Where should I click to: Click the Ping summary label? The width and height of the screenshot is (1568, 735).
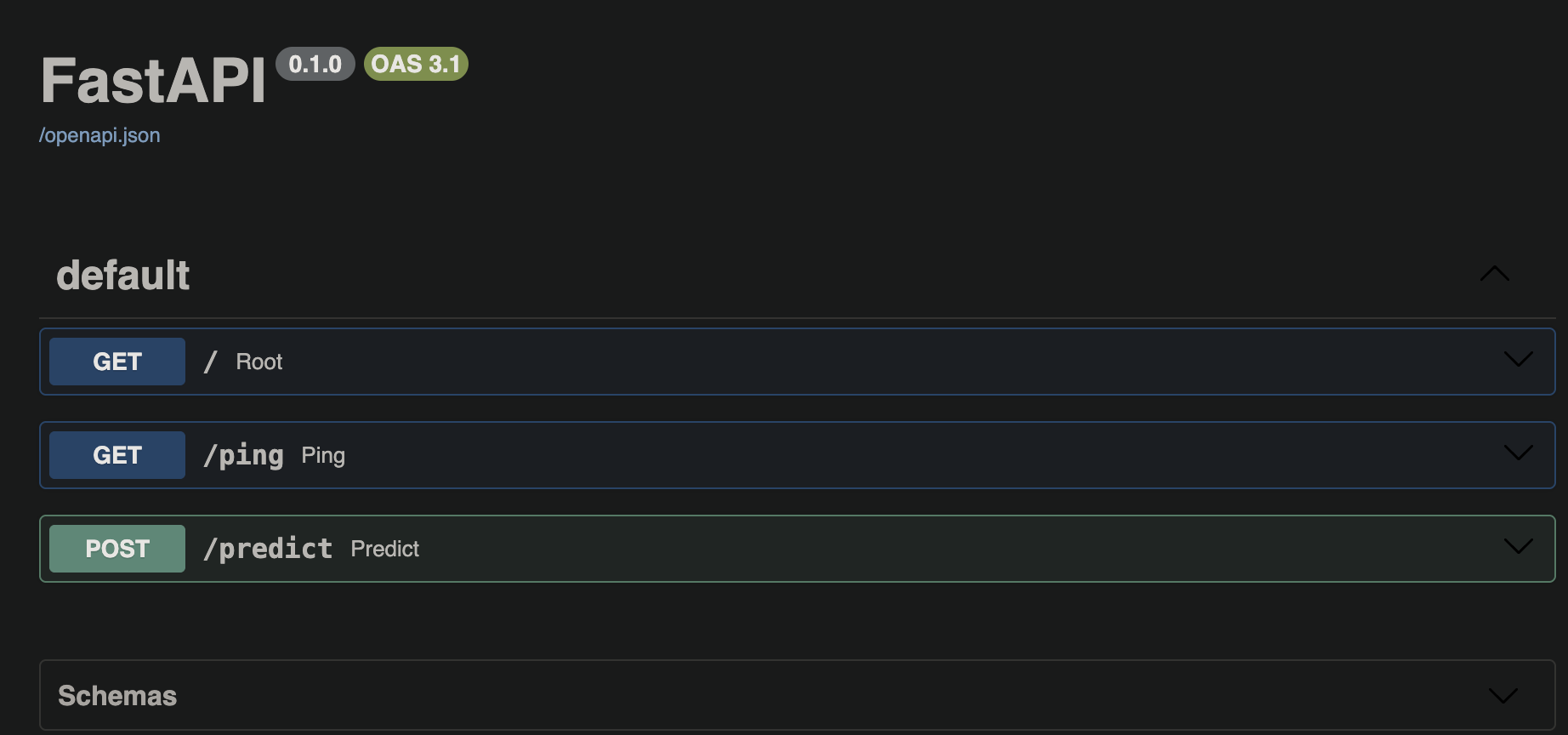(323, 455)
